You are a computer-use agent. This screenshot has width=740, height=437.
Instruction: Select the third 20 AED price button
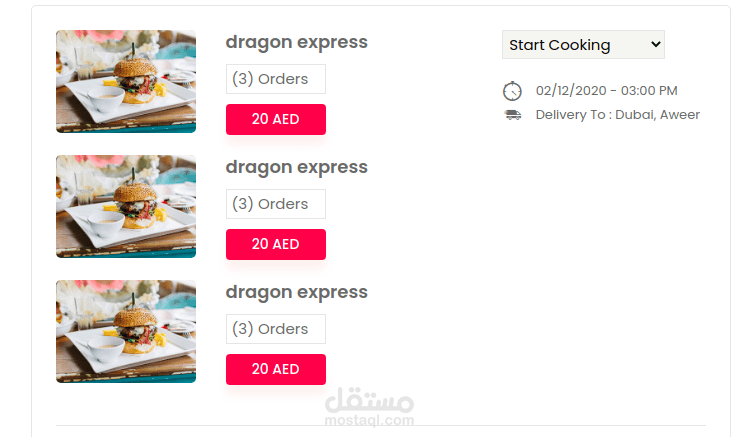(275, 369)
